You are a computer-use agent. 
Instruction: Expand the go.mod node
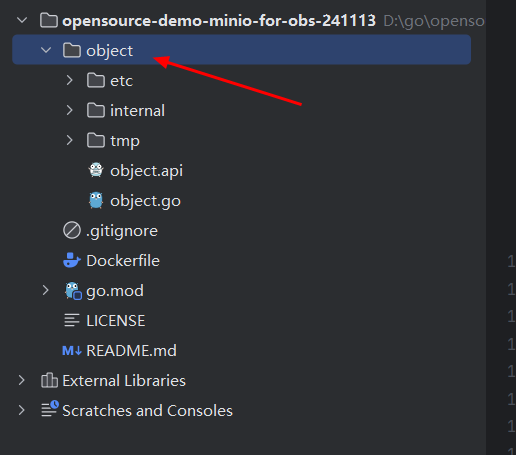click(x=45, y=290)
